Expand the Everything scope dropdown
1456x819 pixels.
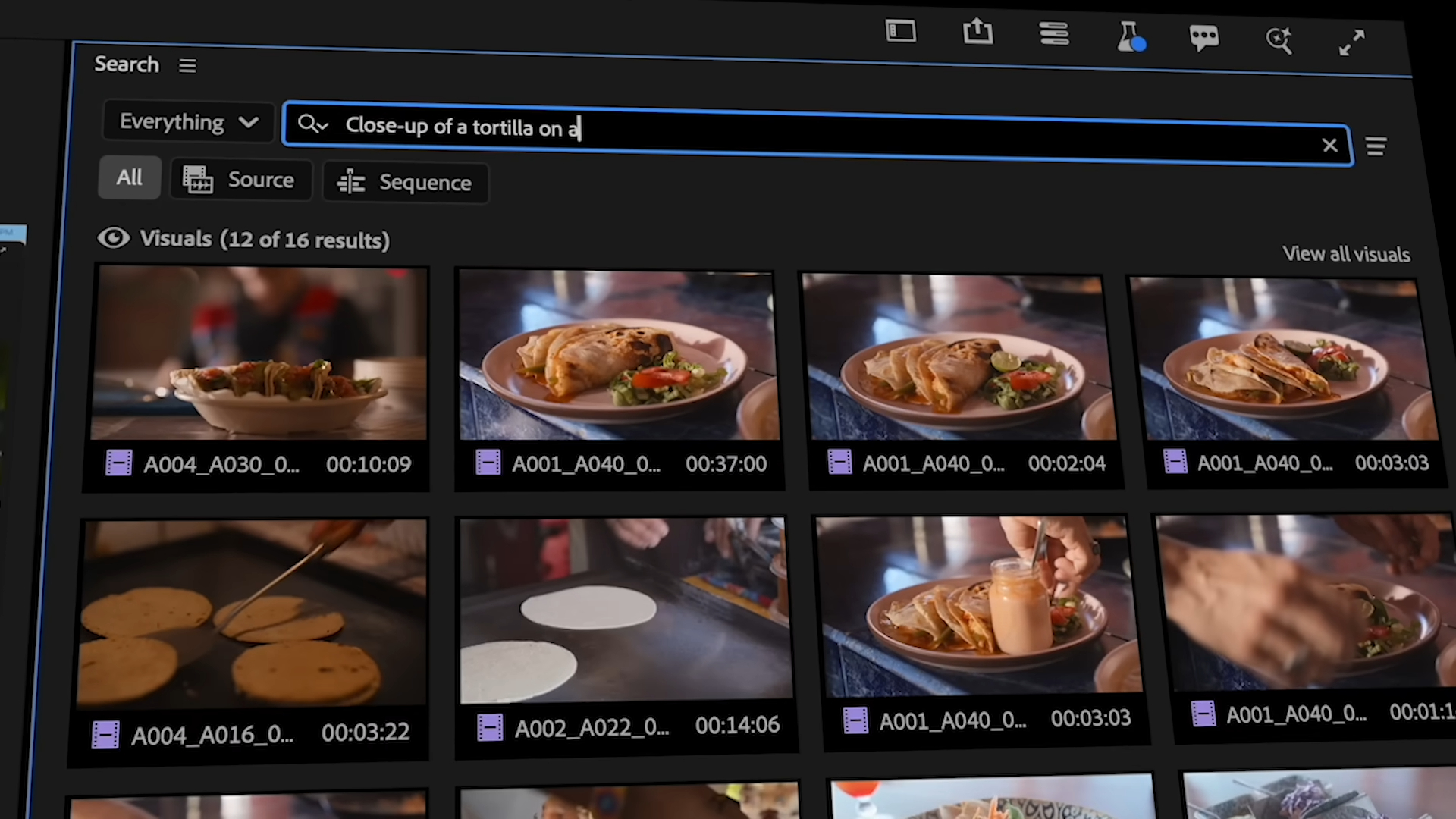pyautogui.click(x=188, y=122)
